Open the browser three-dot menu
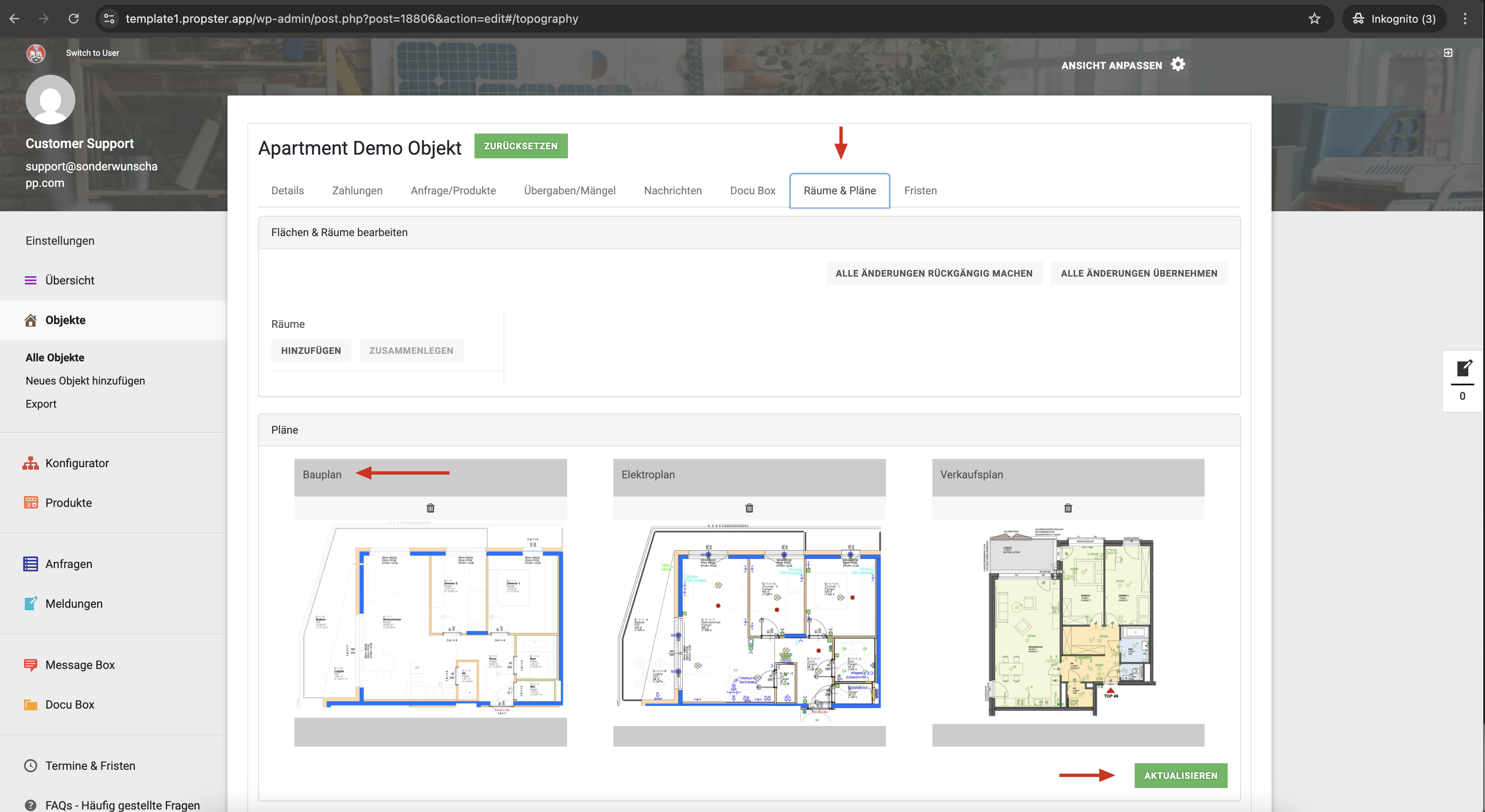This screenshot has height=812, width=1485. 1465,19
